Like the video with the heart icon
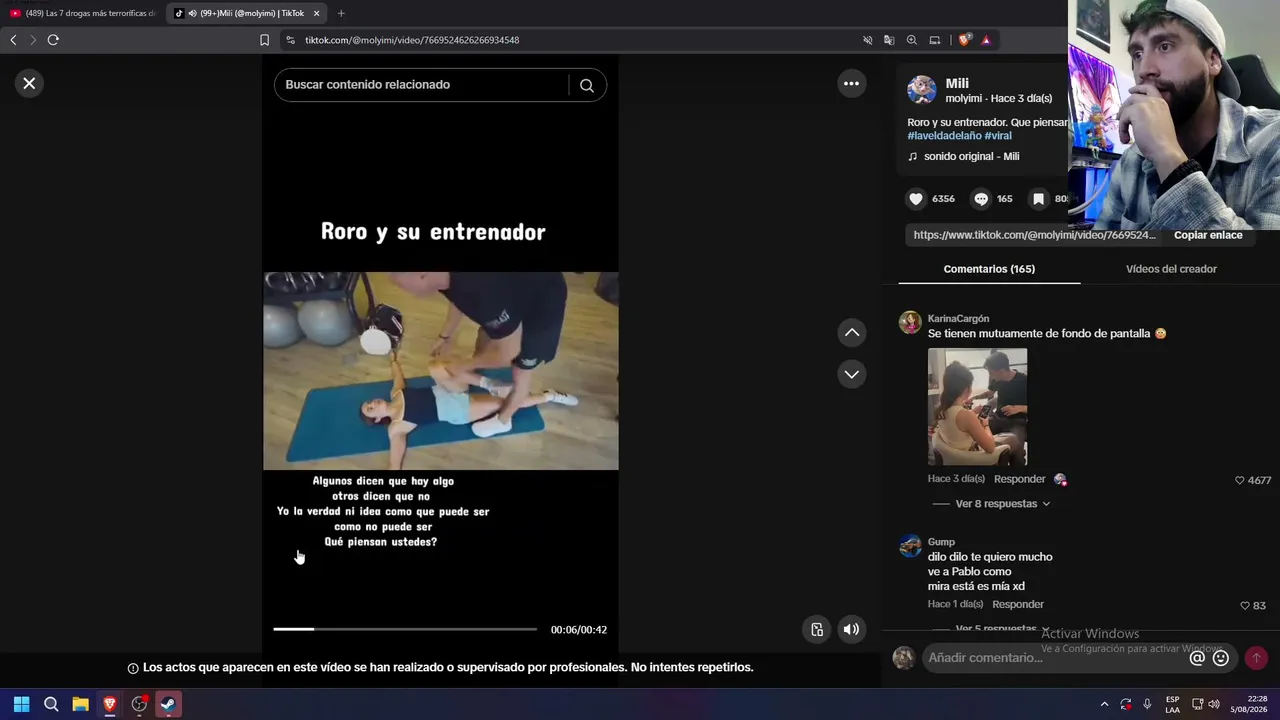This screenshot has width=1280, height=720. [915, 199]
